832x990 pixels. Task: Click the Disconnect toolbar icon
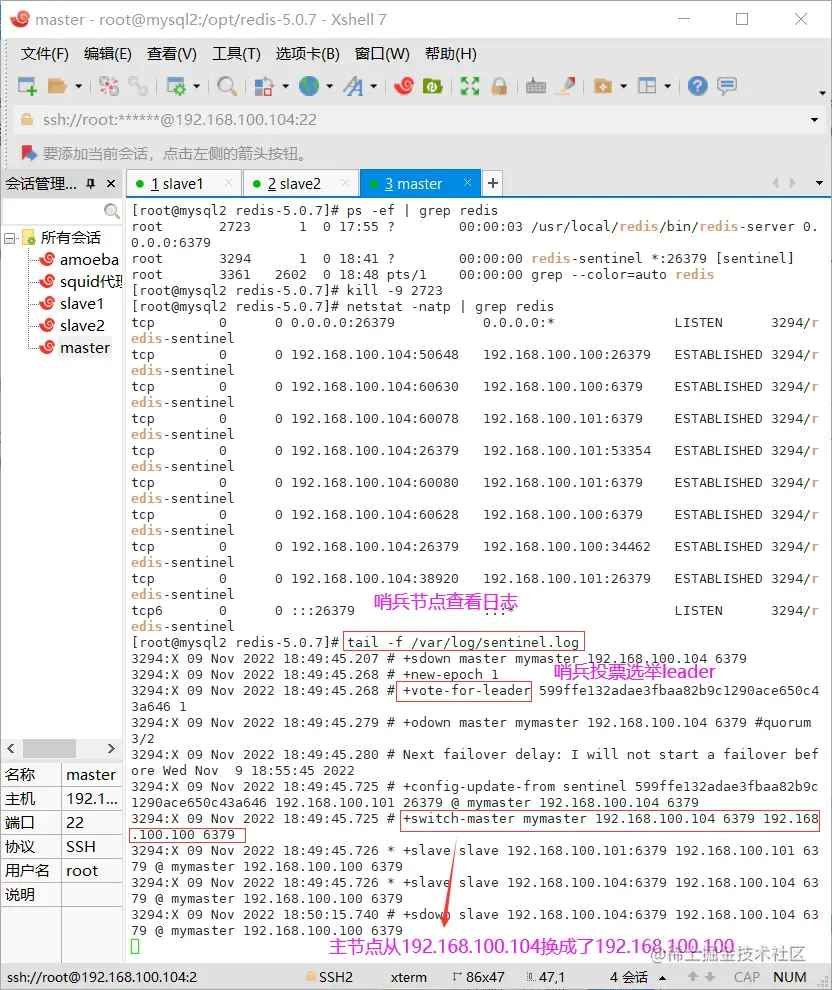(x=109, y=86)
